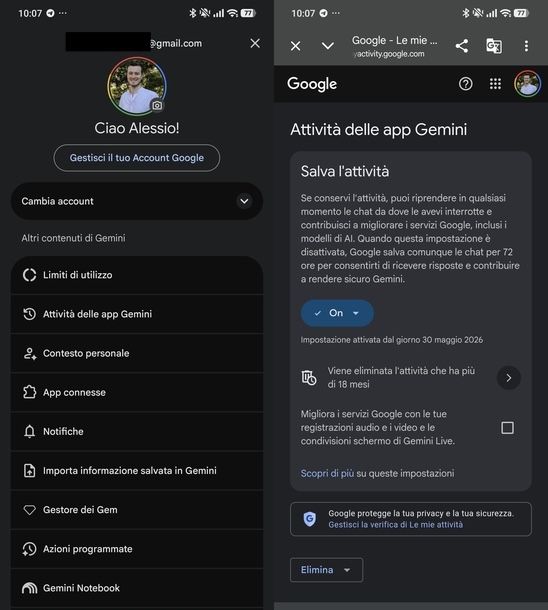Image resolution: width=548 pixels, height=610 pixels.
Task: Tap the muted bell icon in right status bar
Action: click(478, 13)
